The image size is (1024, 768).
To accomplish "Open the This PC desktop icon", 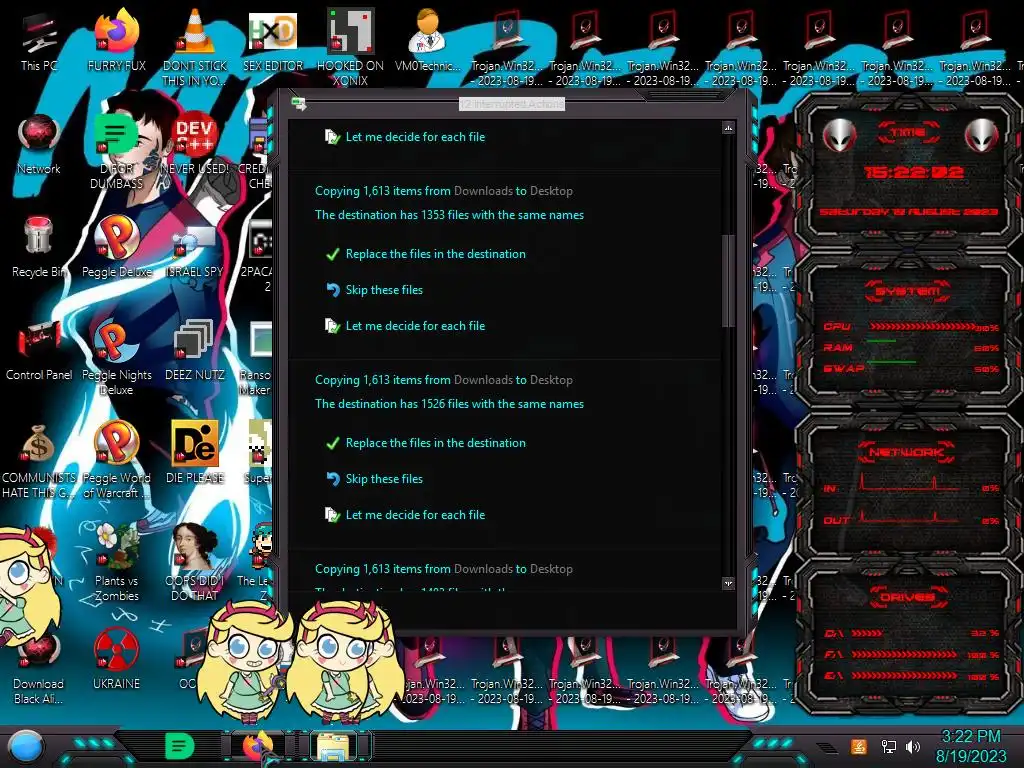I will click(x=39, y=42).
